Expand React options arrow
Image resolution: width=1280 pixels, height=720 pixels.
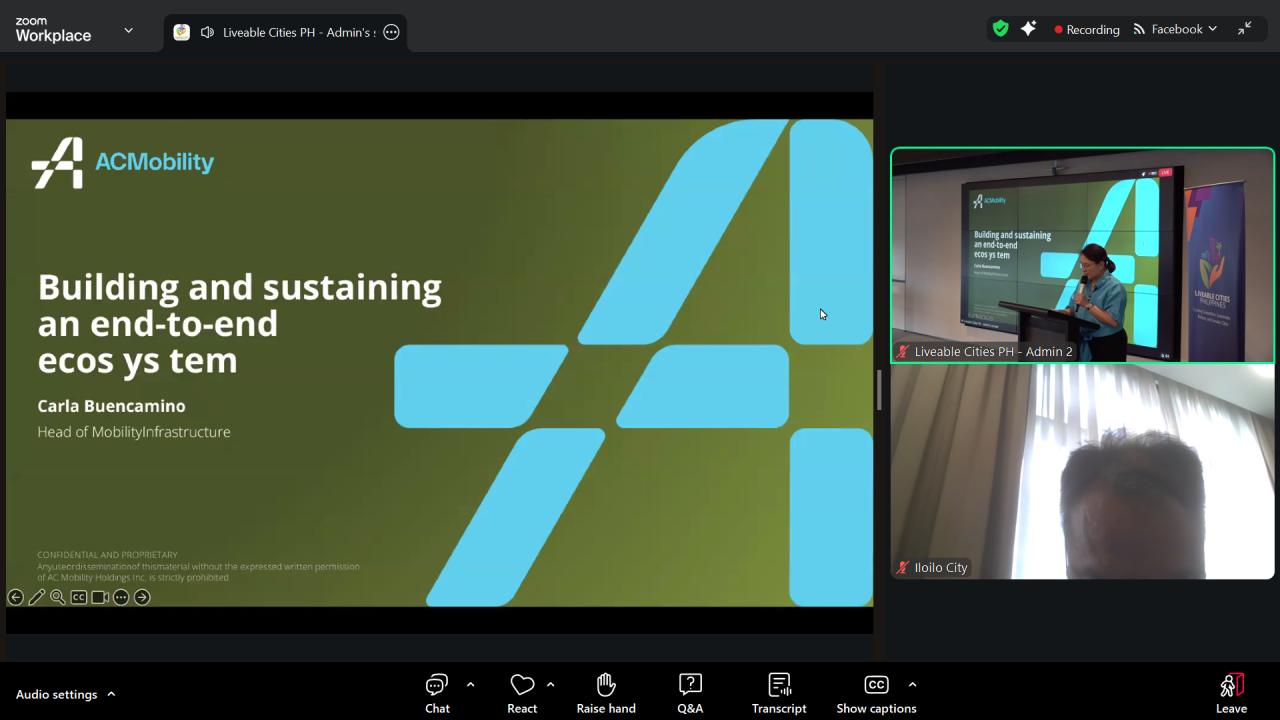550,685
